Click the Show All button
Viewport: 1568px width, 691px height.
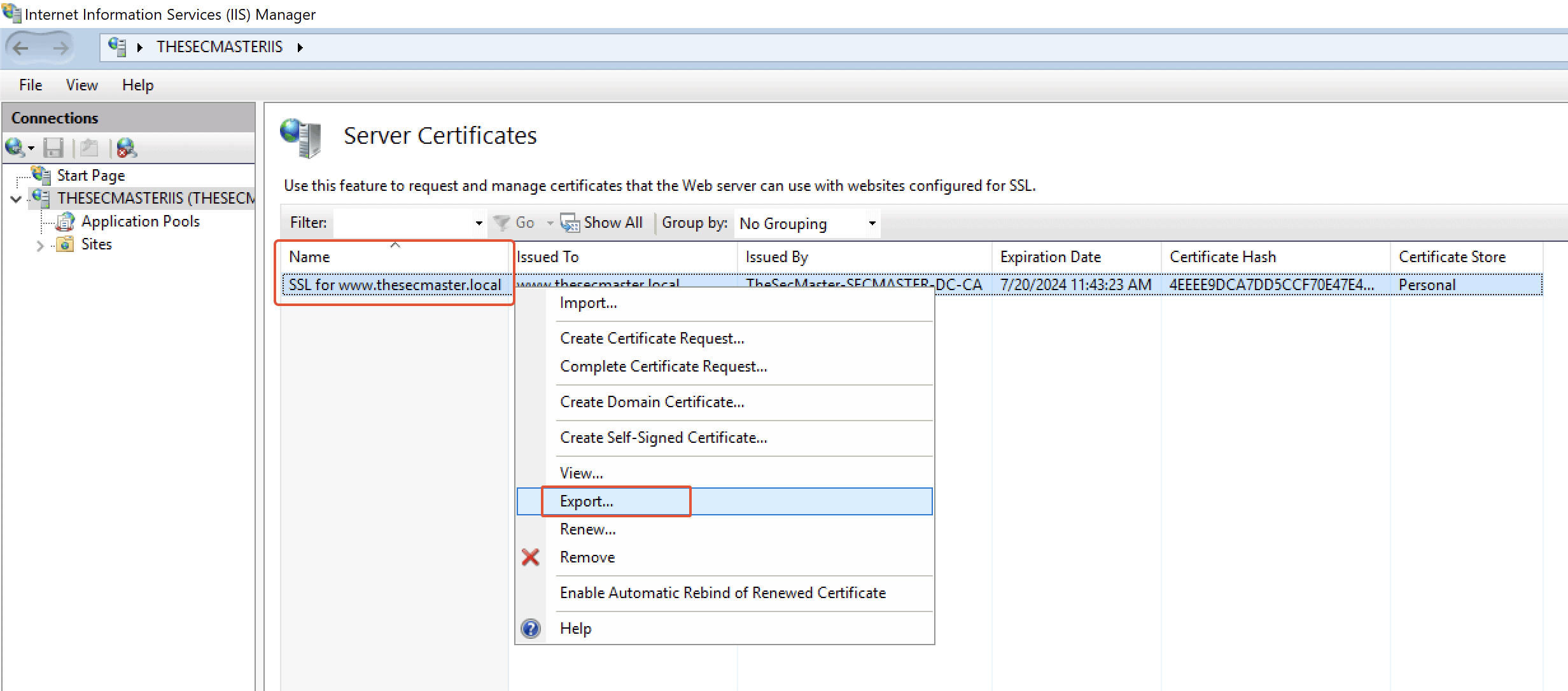(602, 223)
